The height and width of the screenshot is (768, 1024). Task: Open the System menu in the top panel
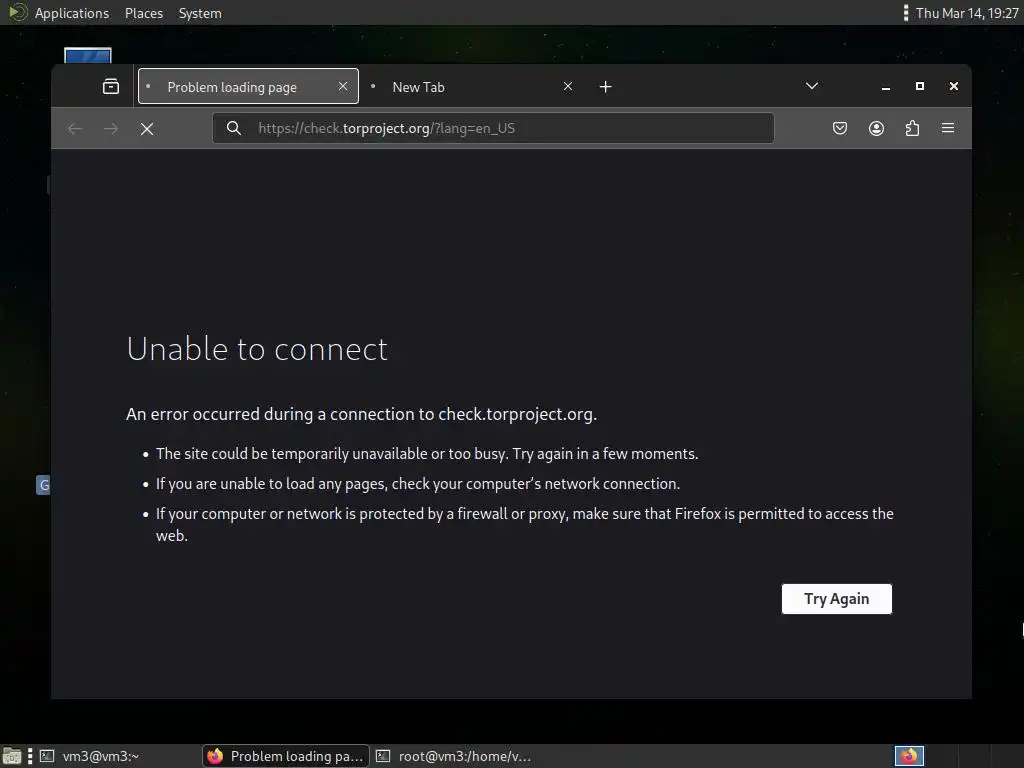point(200,13)
